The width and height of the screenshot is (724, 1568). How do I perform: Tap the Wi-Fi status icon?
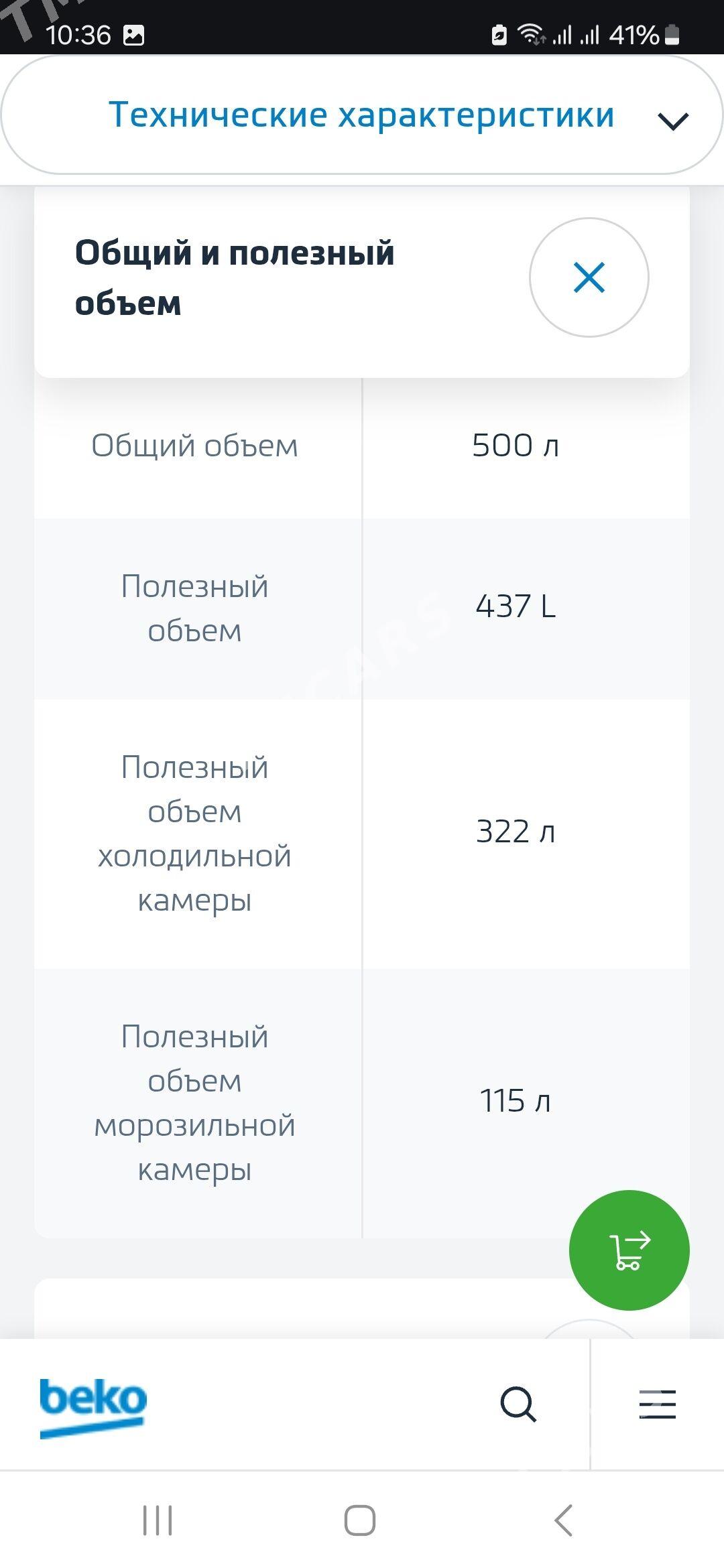[x=530, y=34]
